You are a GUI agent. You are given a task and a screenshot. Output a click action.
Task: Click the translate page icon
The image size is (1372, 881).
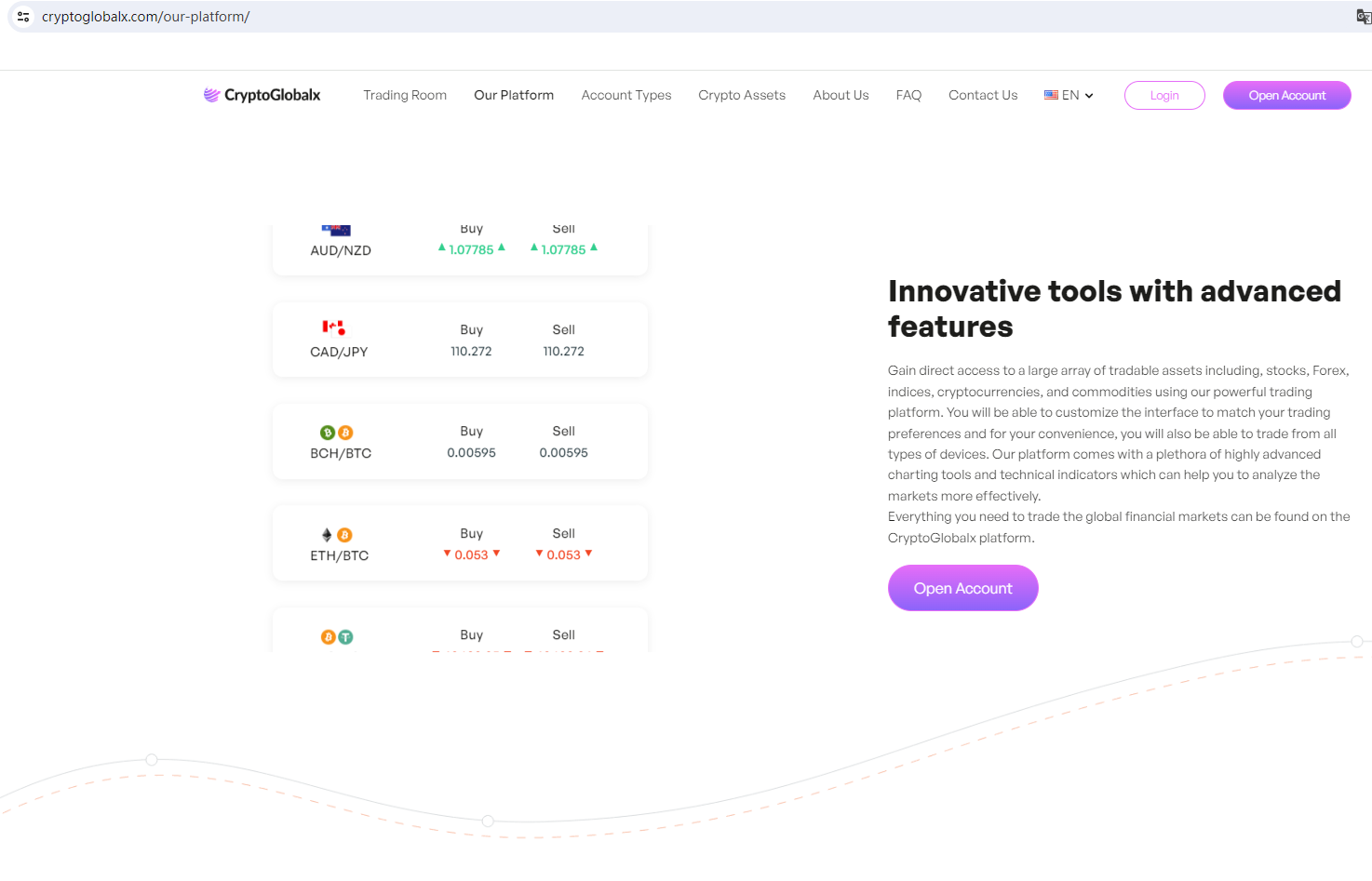pos(1363,17)
